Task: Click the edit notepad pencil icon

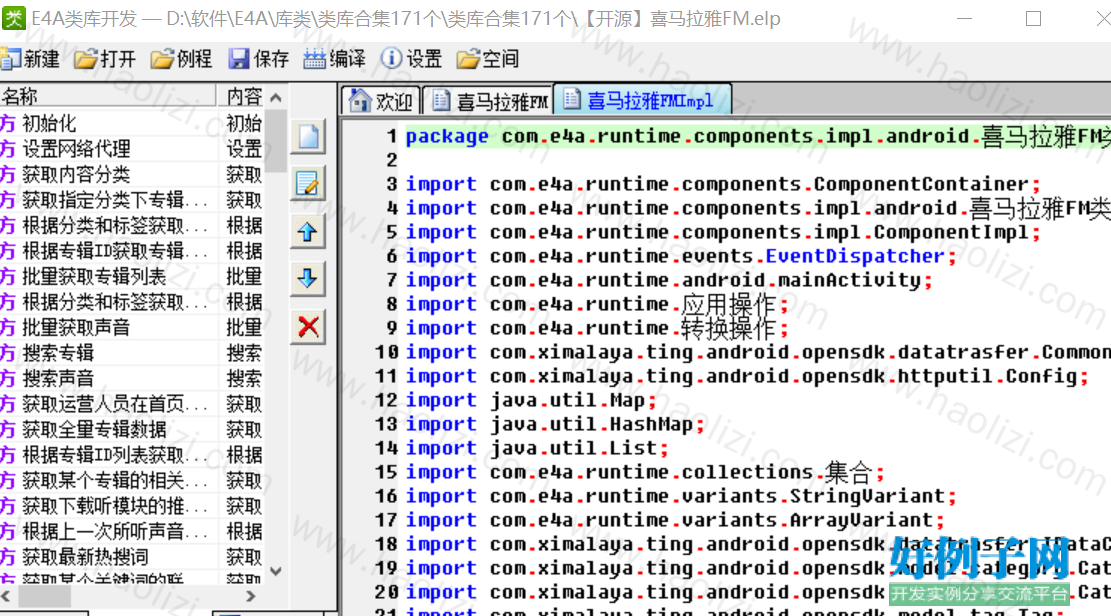Action: [308, 184]
